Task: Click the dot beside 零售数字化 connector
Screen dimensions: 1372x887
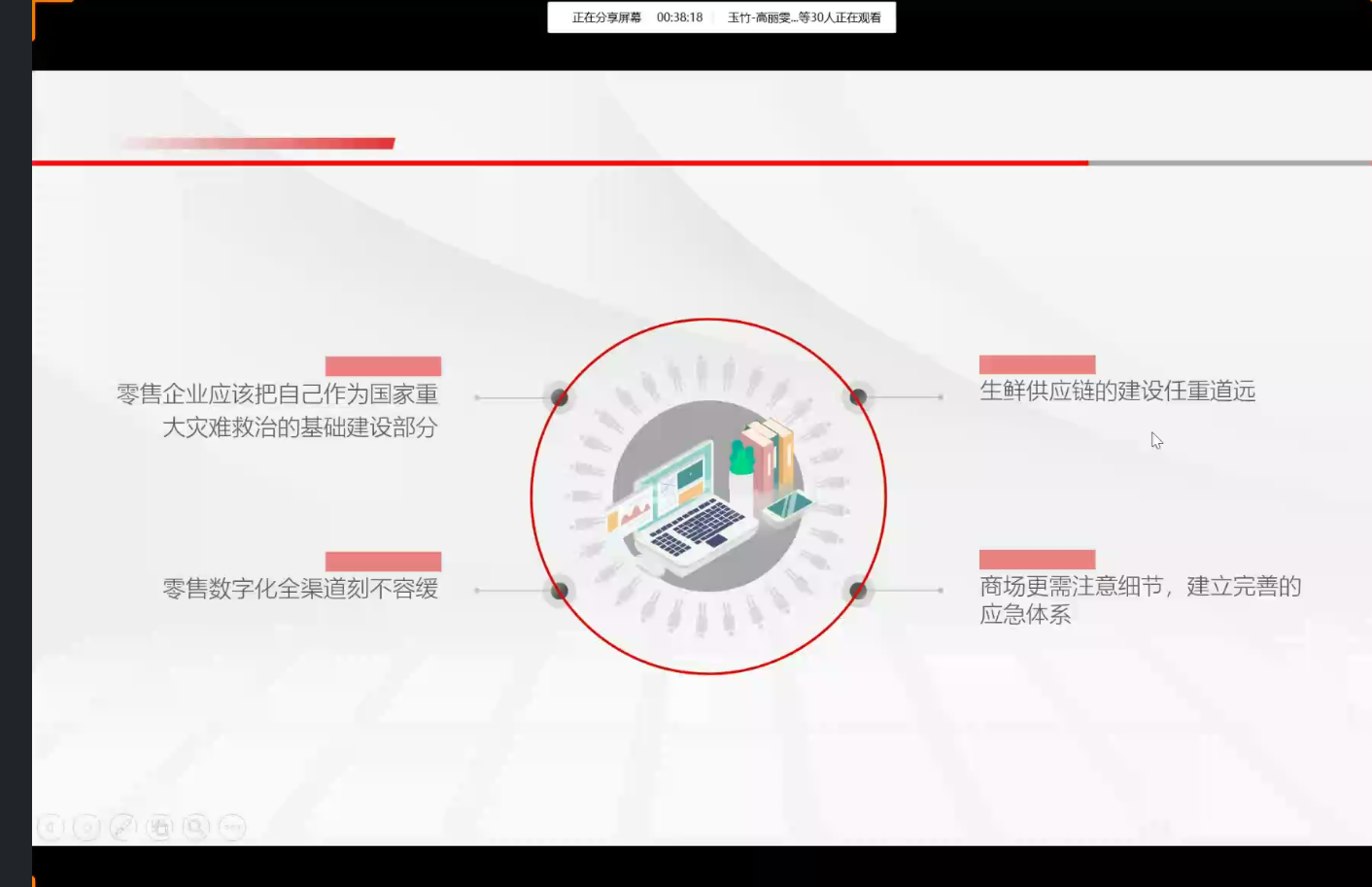Action: coord(560,590)
